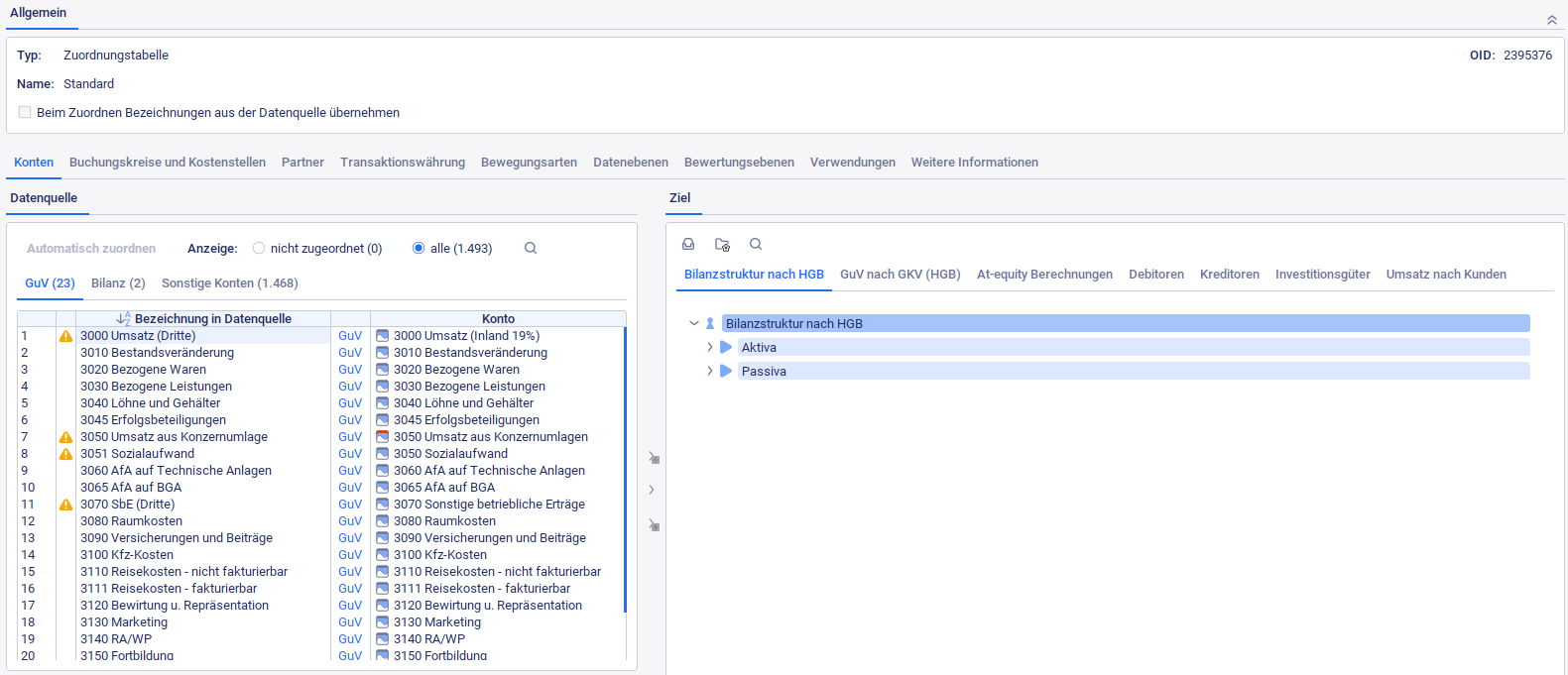Click the inbox icon in Ziel toolbar
This screenshot has height=675, width=1568.
pos(688,244)
